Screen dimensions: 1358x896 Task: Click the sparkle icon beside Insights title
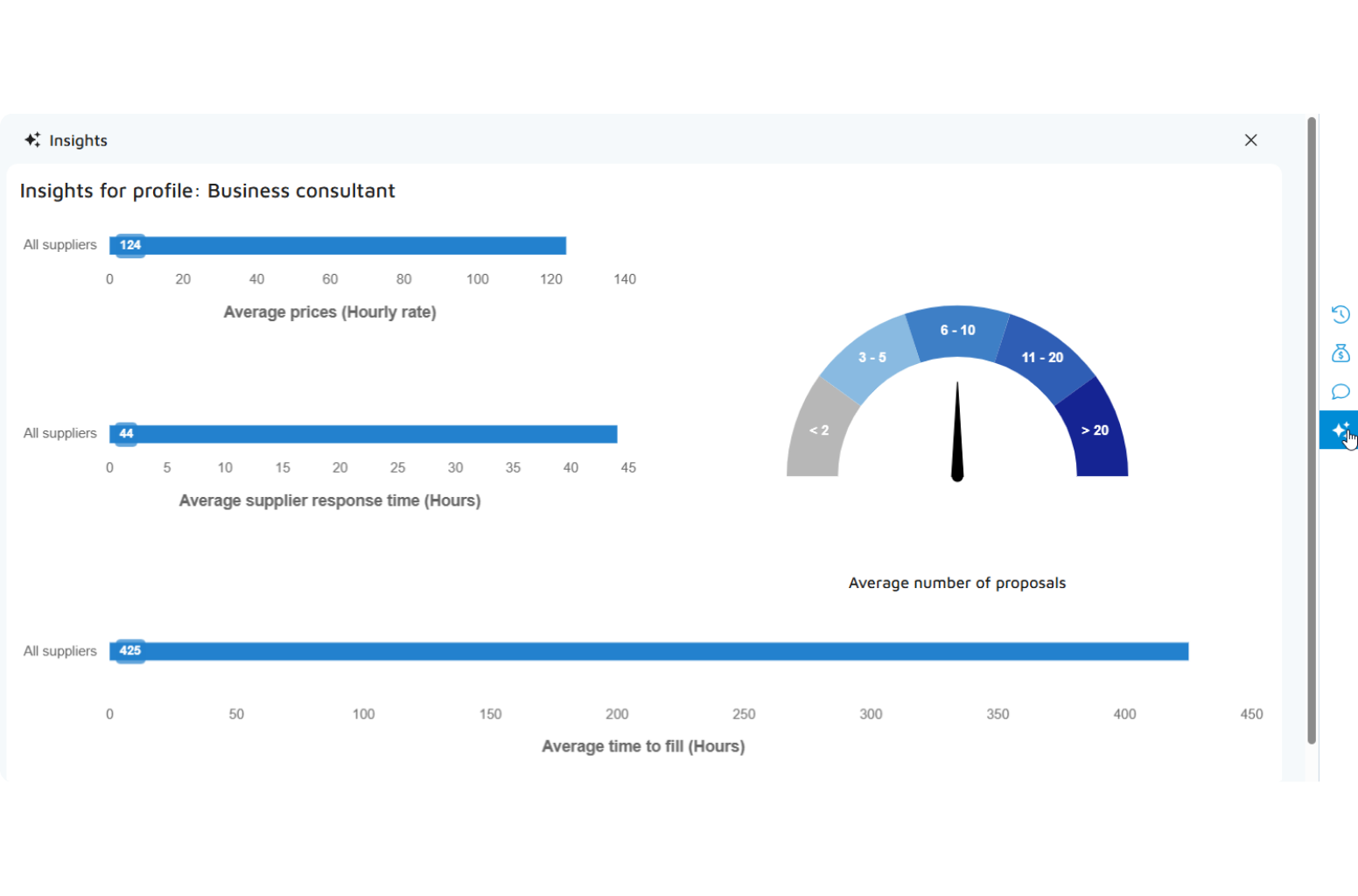[x=32, y=140]
